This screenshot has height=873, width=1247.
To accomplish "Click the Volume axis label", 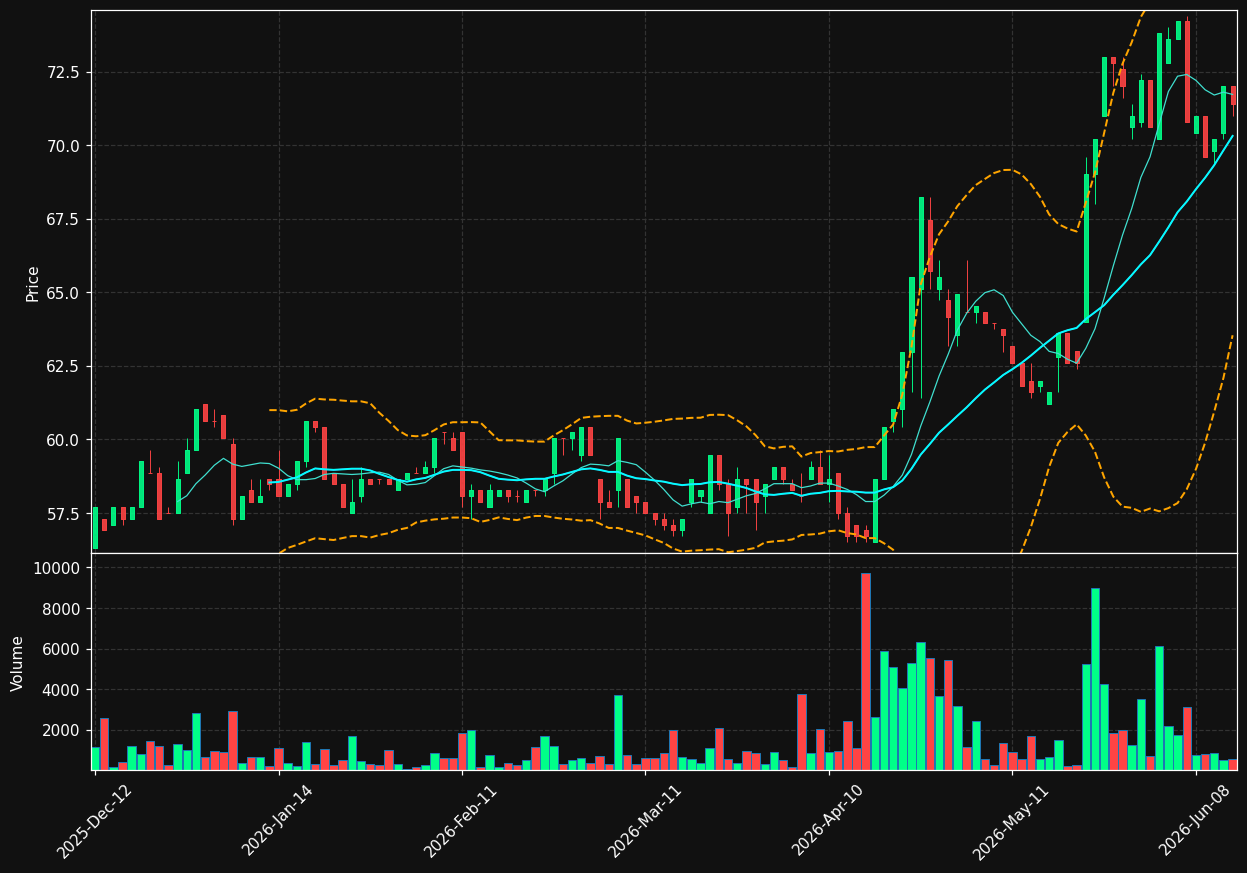I will click(18, 663).
